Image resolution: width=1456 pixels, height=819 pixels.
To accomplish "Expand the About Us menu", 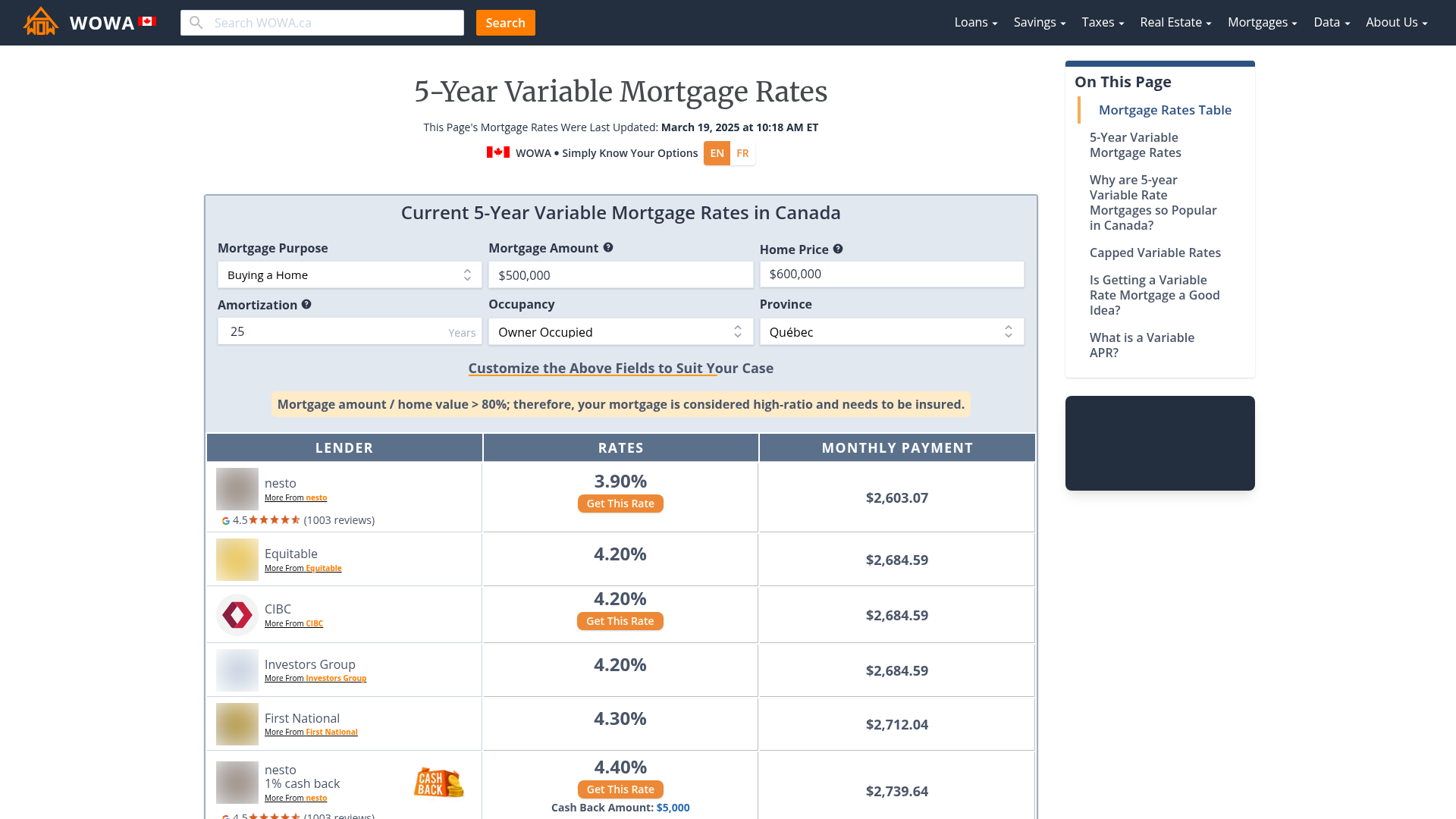I will tap(1397, 23).
